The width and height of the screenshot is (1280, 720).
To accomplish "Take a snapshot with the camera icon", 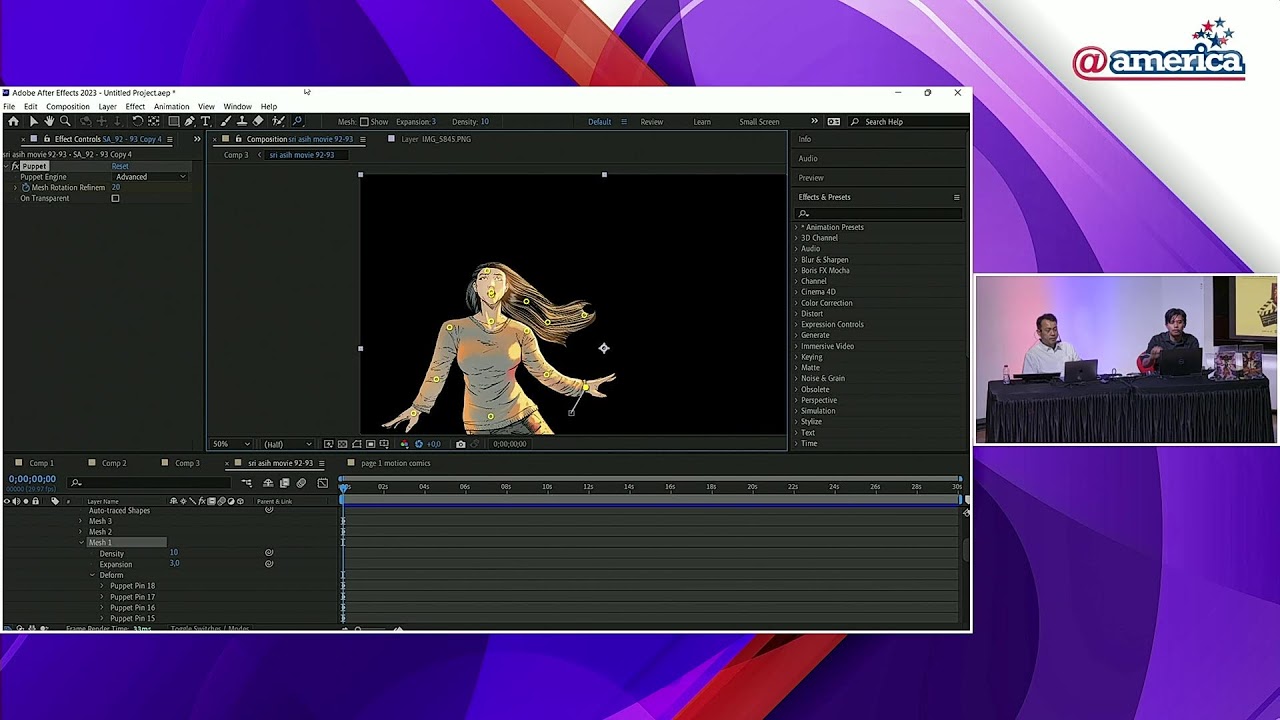I will point(461,444).
